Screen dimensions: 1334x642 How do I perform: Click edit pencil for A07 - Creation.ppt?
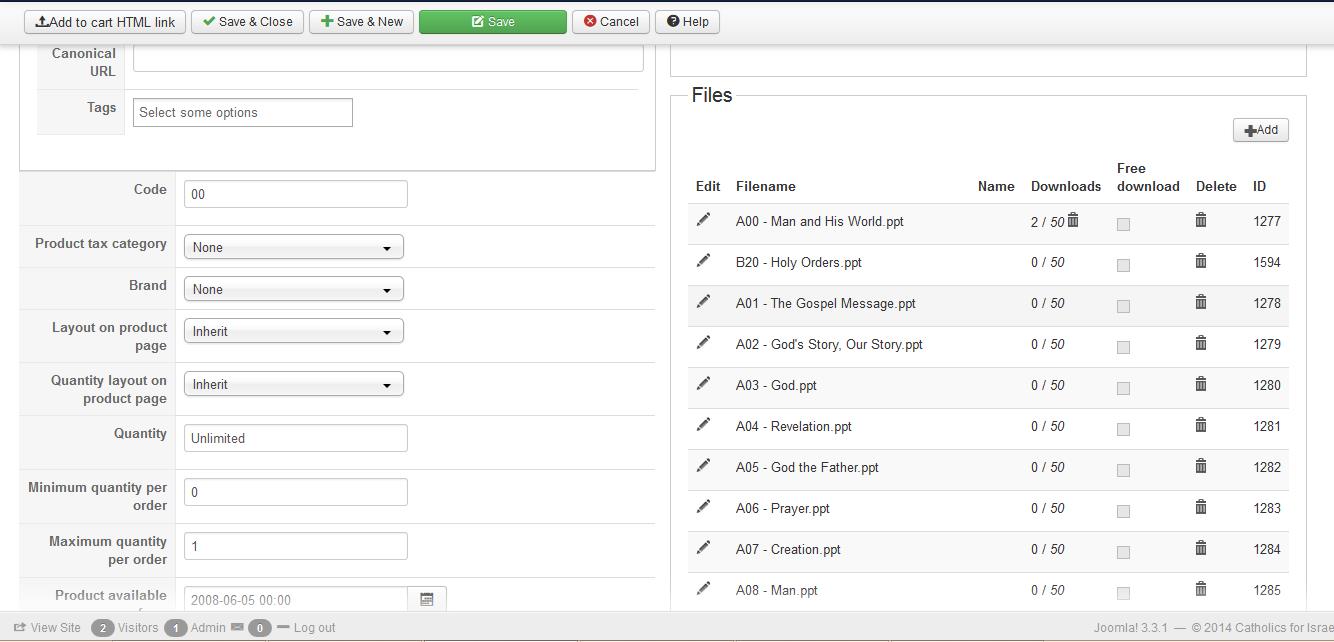704,548
